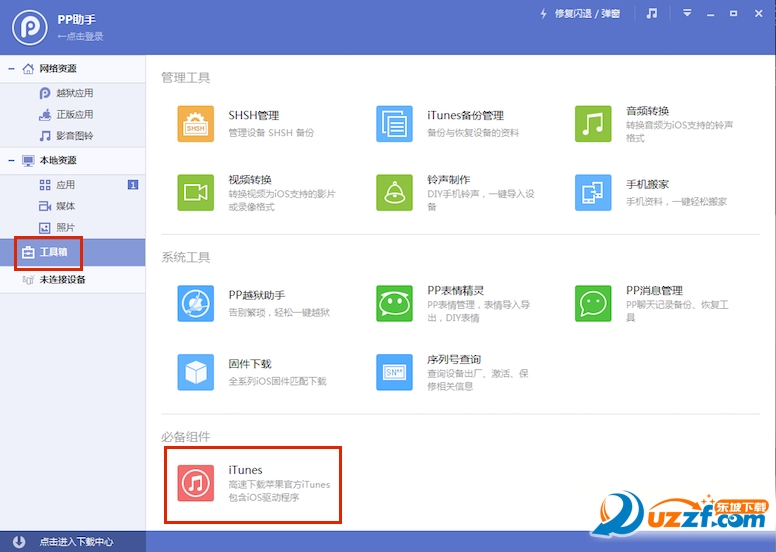The height and width of the screenshot is (552, 776).
Task: Click the 铃声制作 title text
Action: pos(448,180)
